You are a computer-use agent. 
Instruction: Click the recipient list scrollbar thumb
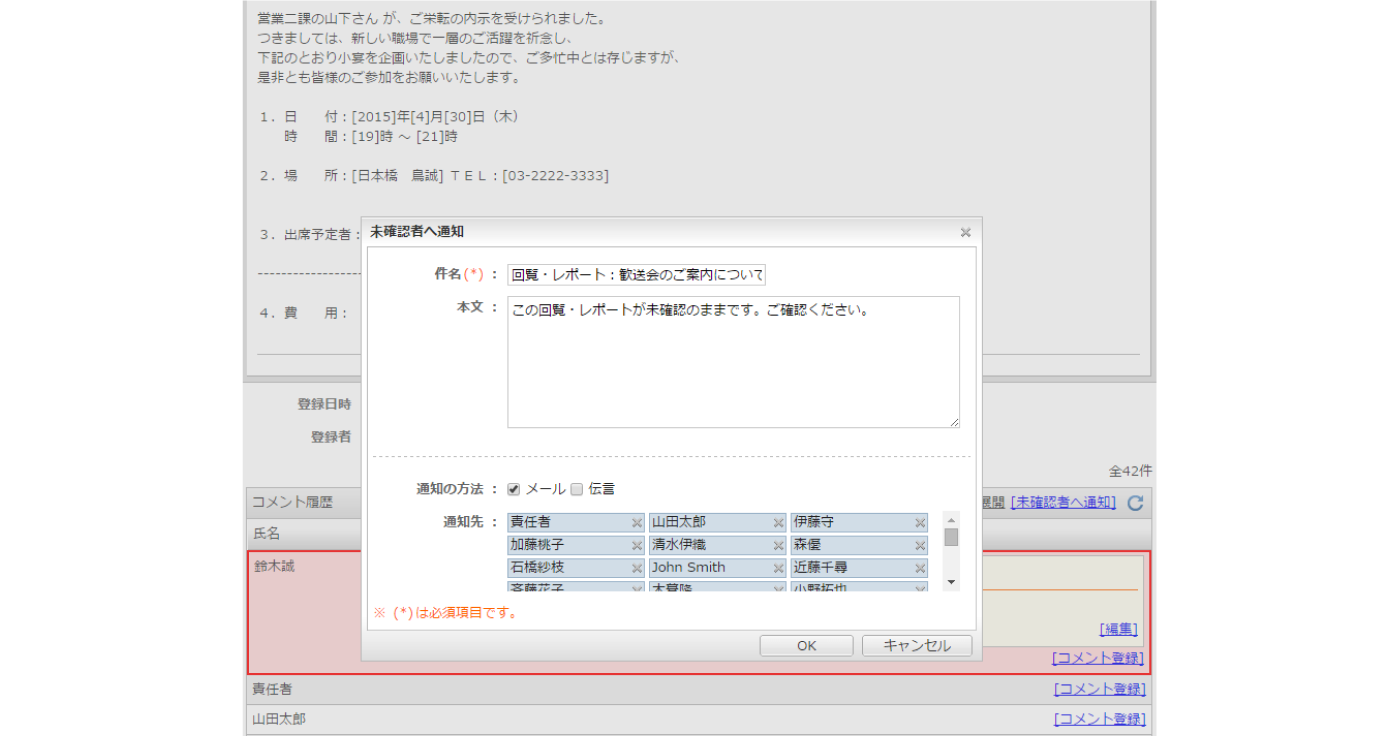(951, 537)
